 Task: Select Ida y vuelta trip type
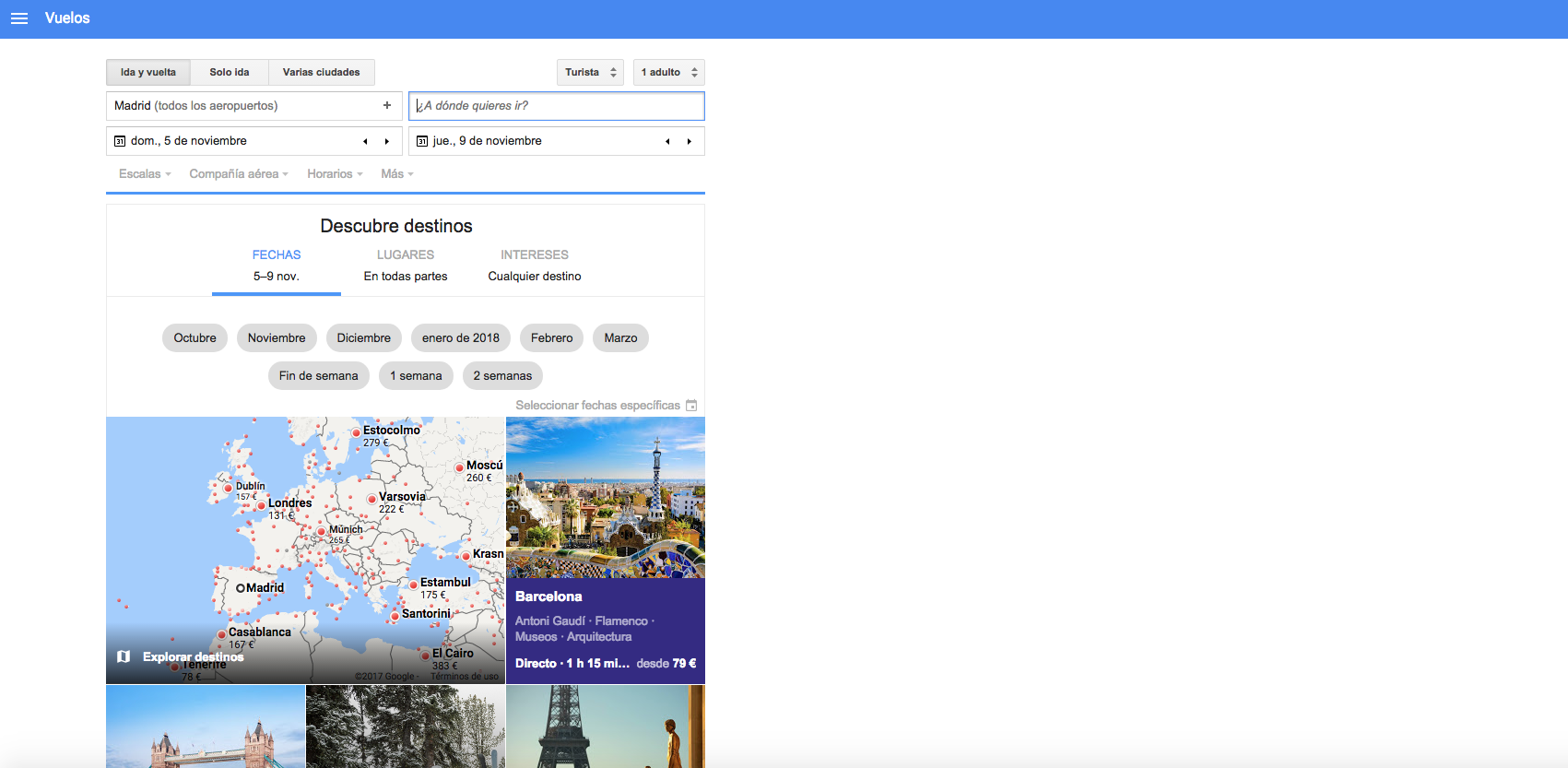(148, 72)
